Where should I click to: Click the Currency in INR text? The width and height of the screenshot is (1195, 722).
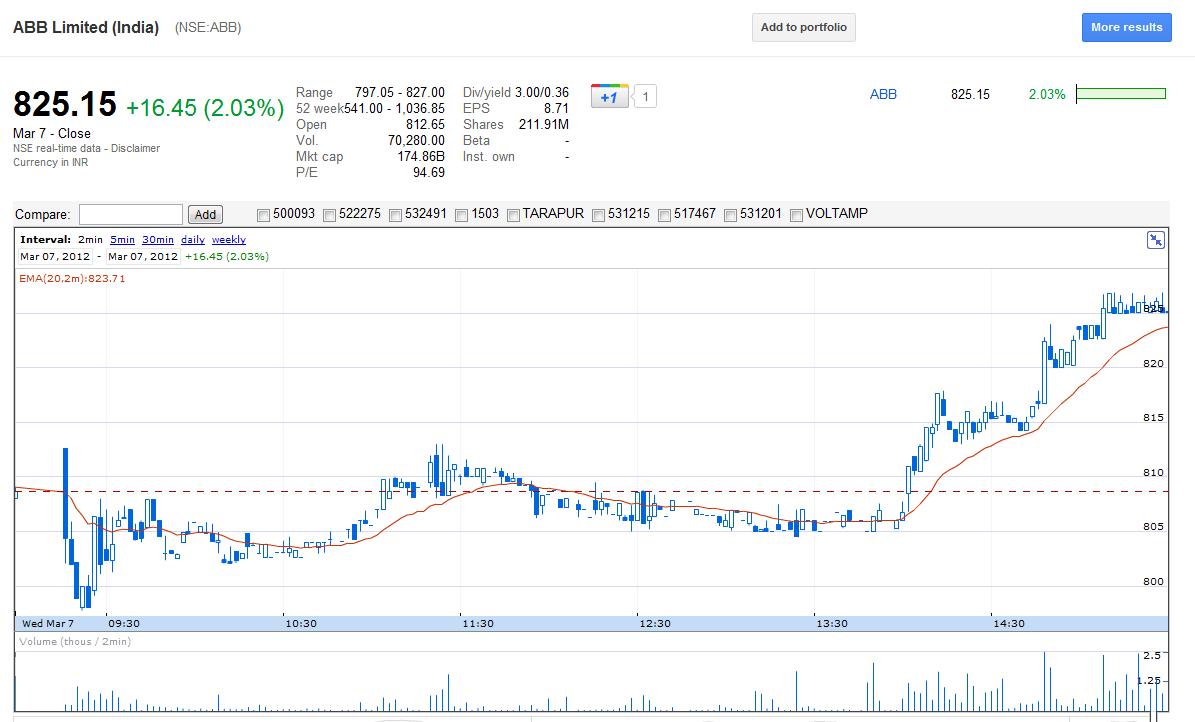(x=50, y=162)
